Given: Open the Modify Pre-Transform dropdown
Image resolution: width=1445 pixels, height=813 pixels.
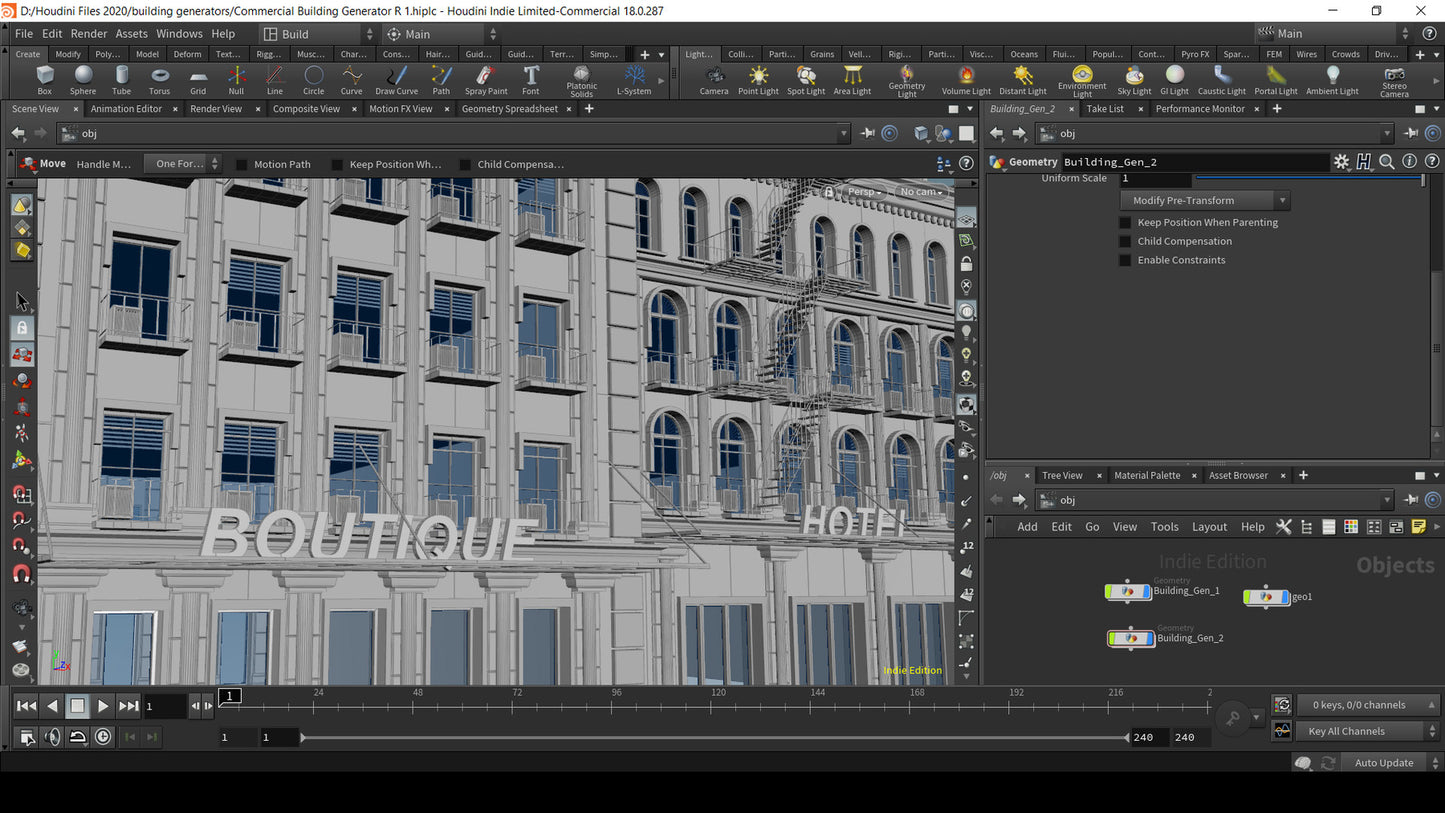Looking at the screenshot, I should click(1204, 201).
